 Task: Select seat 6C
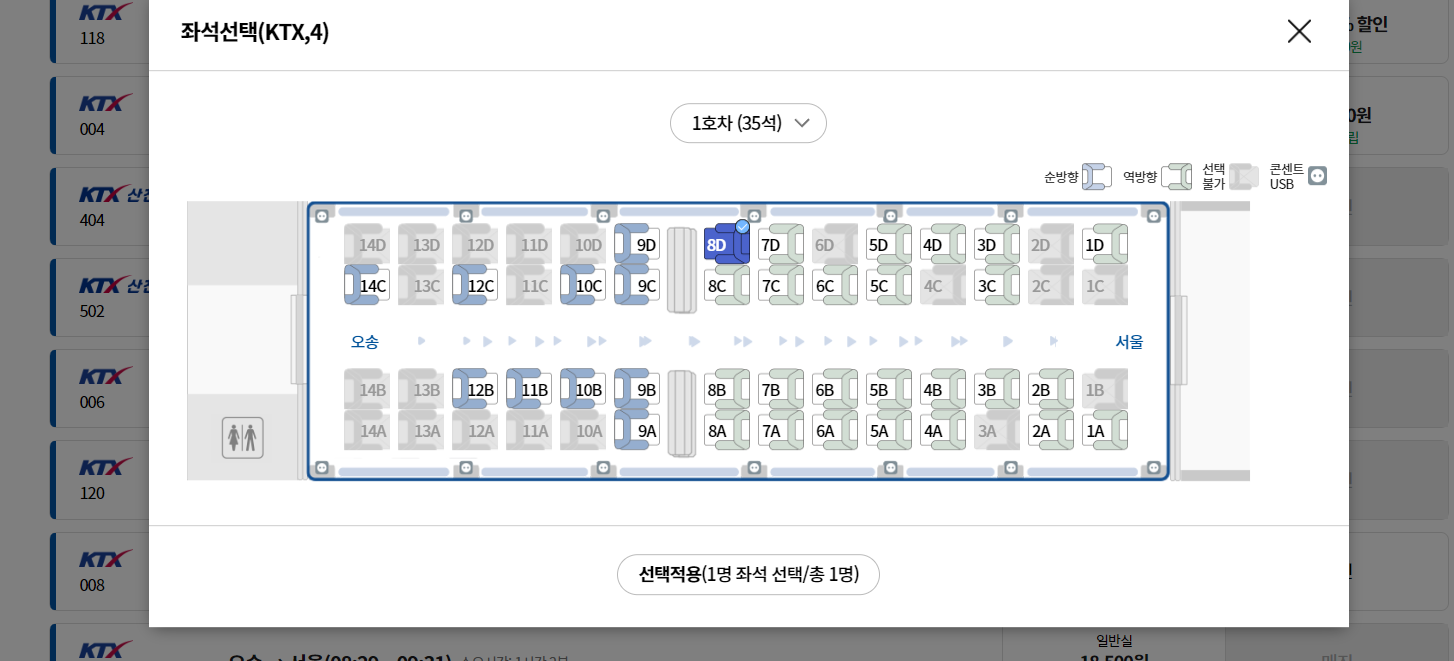pyautogui.click(x=835, y=286)
